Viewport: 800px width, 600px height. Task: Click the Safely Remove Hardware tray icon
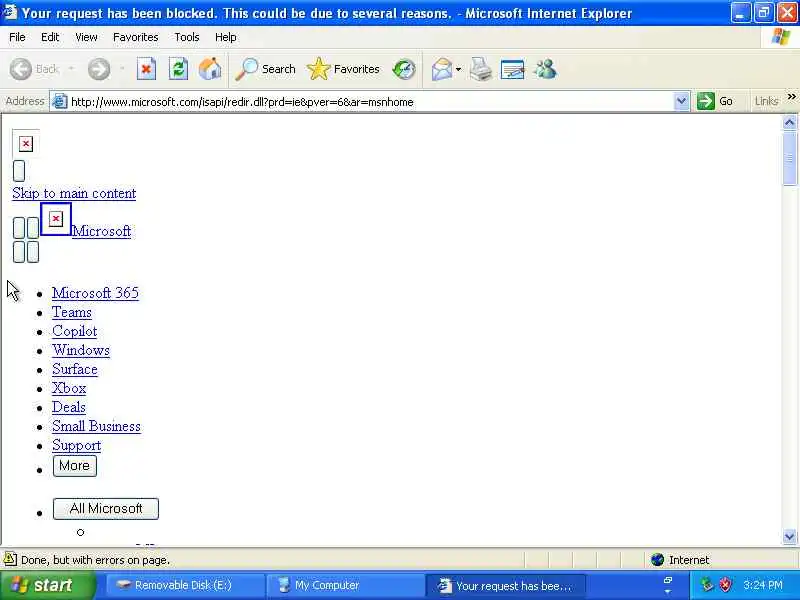point(707,585)
